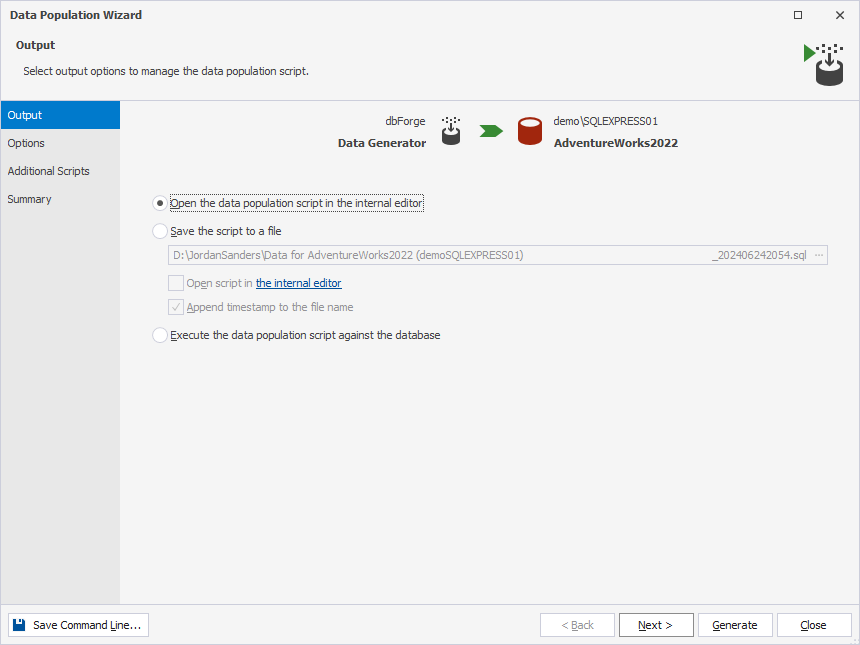Viewport: 860px width, 645px height.
Task: Click the Close button at bottom
Action: coord(814,625)
